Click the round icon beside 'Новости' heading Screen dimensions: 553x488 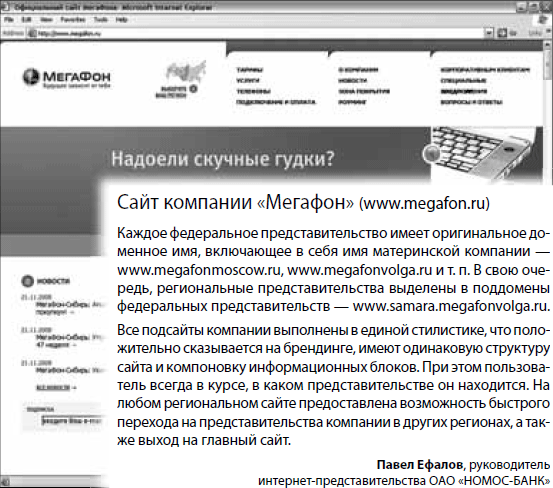pyautogui.click(x=27, y=281)
